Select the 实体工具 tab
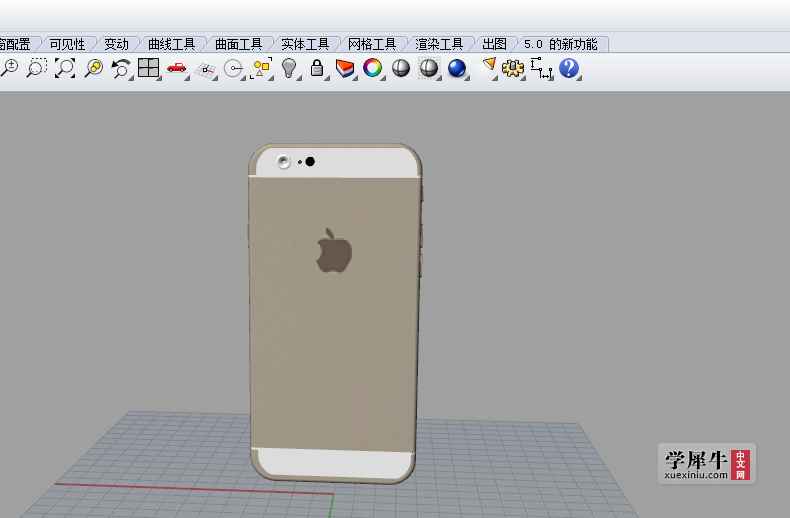The image size is (790, 518). (305, 44)
